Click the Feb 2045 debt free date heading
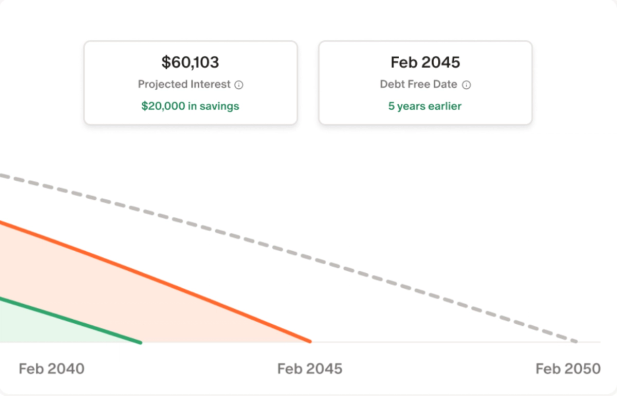 [425, 62]
